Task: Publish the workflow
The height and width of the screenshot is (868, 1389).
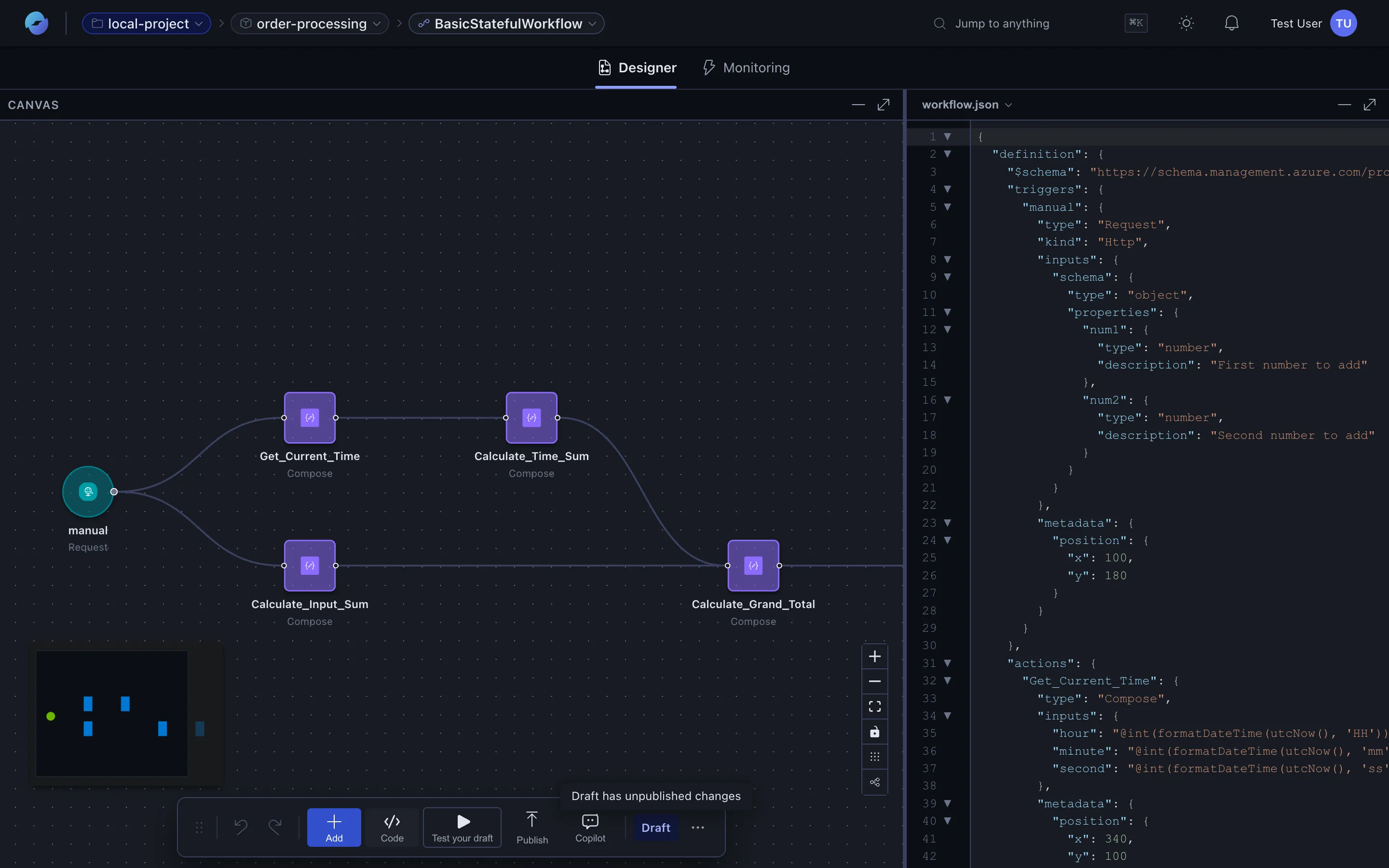Action: pos(532,827)
